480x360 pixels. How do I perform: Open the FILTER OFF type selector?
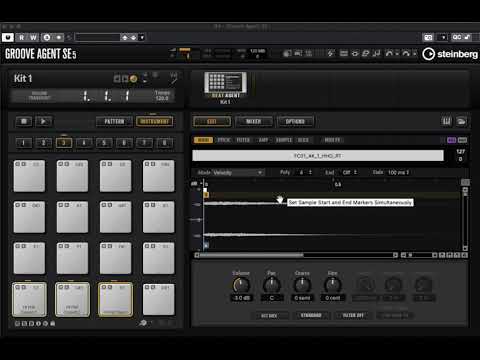[x=353, y=316]
